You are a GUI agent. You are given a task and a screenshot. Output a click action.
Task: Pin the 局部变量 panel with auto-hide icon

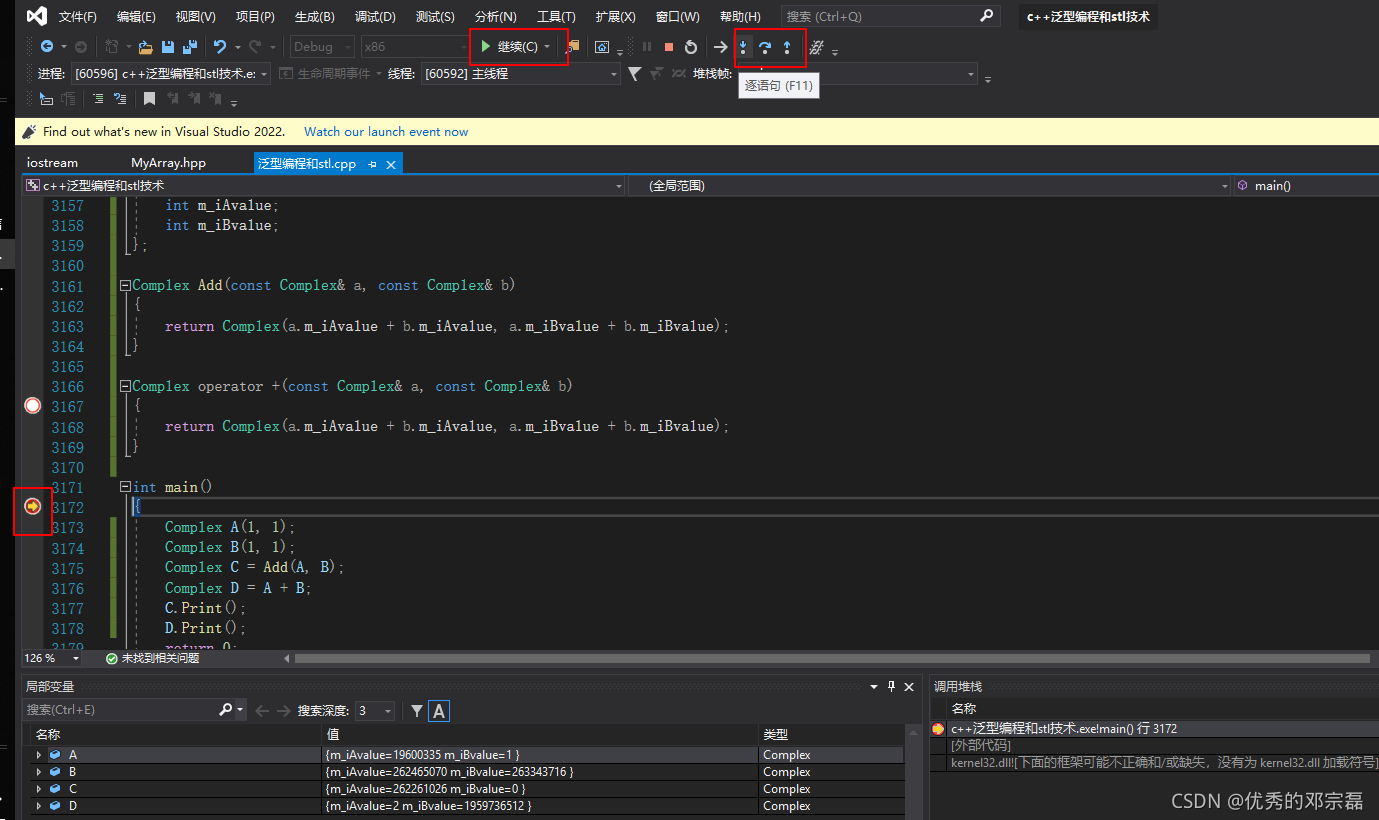click(x=891, y=687)
